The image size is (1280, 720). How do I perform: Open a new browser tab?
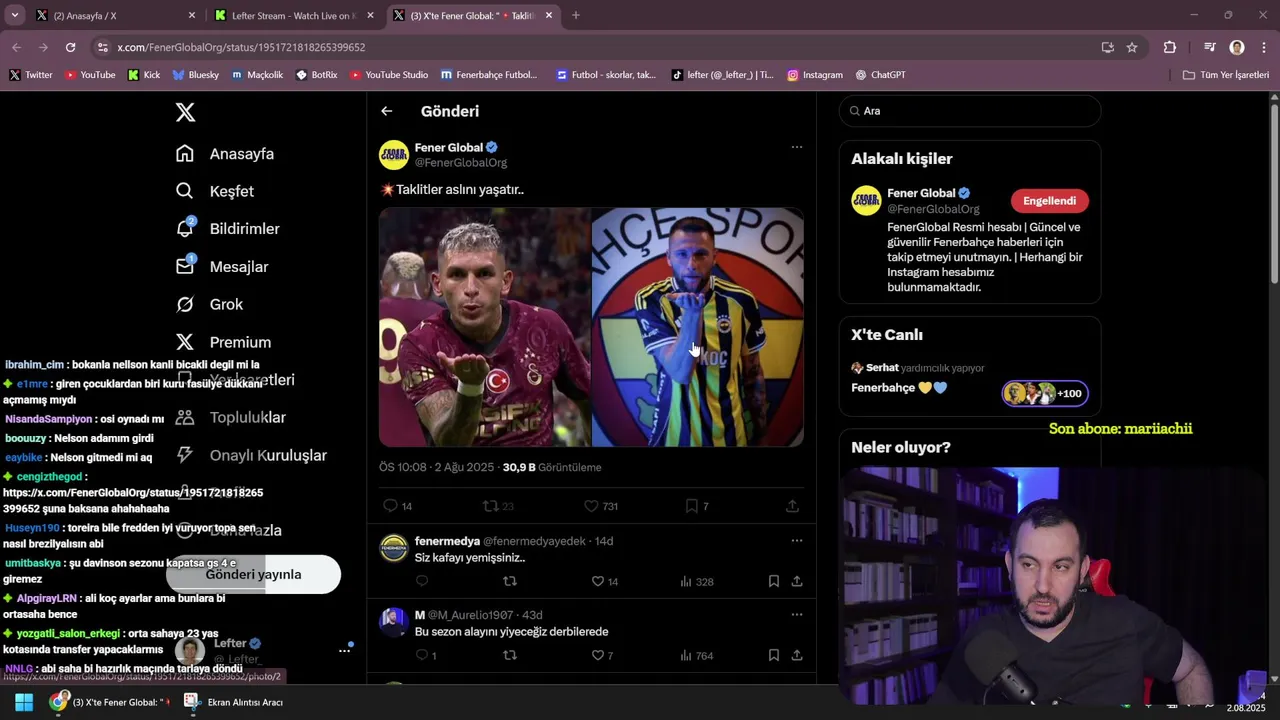[575, 15]
